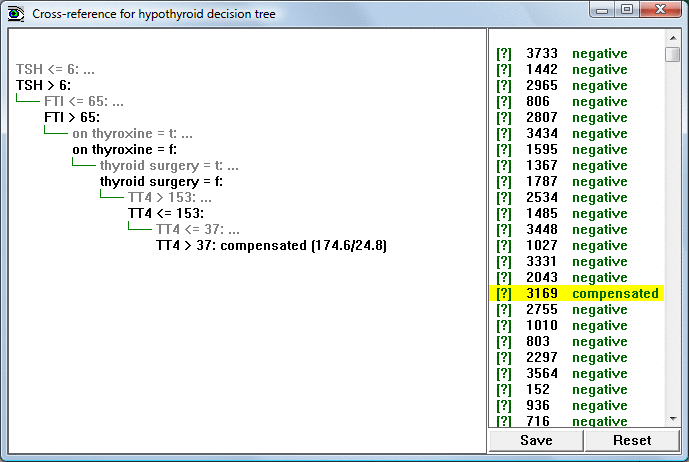Image resolution: width=689 pixels, height=462 pixels.
Task: Select case 2297 in the list
Action: click(x=577, y=357)
